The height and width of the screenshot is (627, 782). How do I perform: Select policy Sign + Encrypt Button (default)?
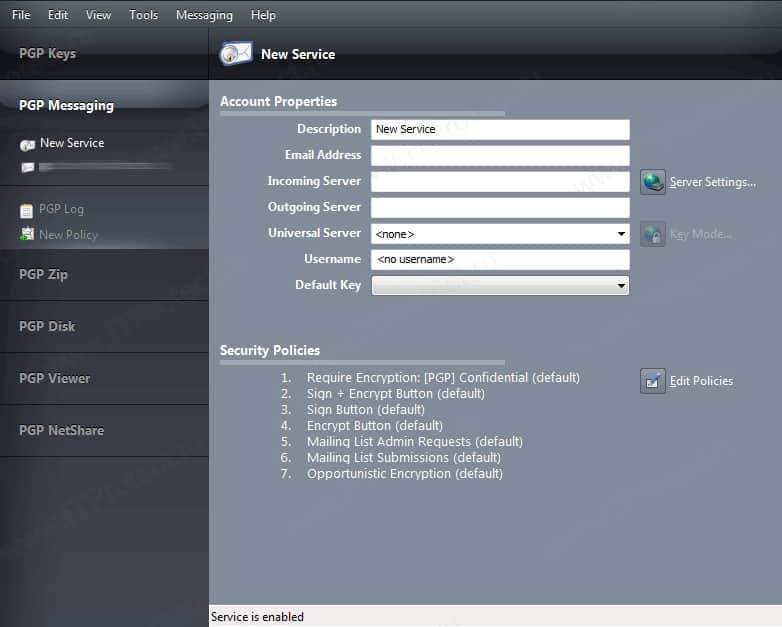click(395, 394)
